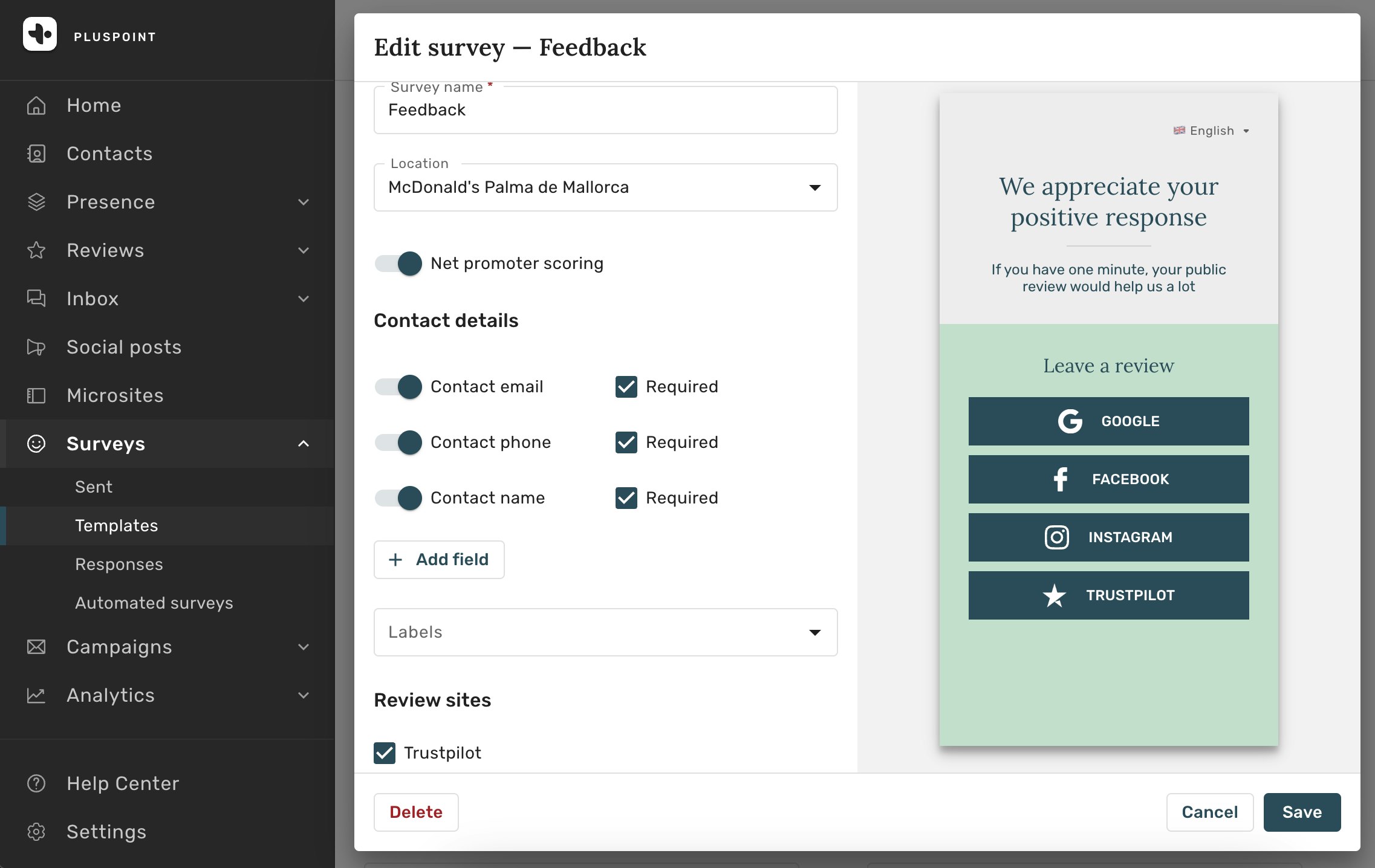Click "We appreciate your positive response" heading

click(1109, 202)
